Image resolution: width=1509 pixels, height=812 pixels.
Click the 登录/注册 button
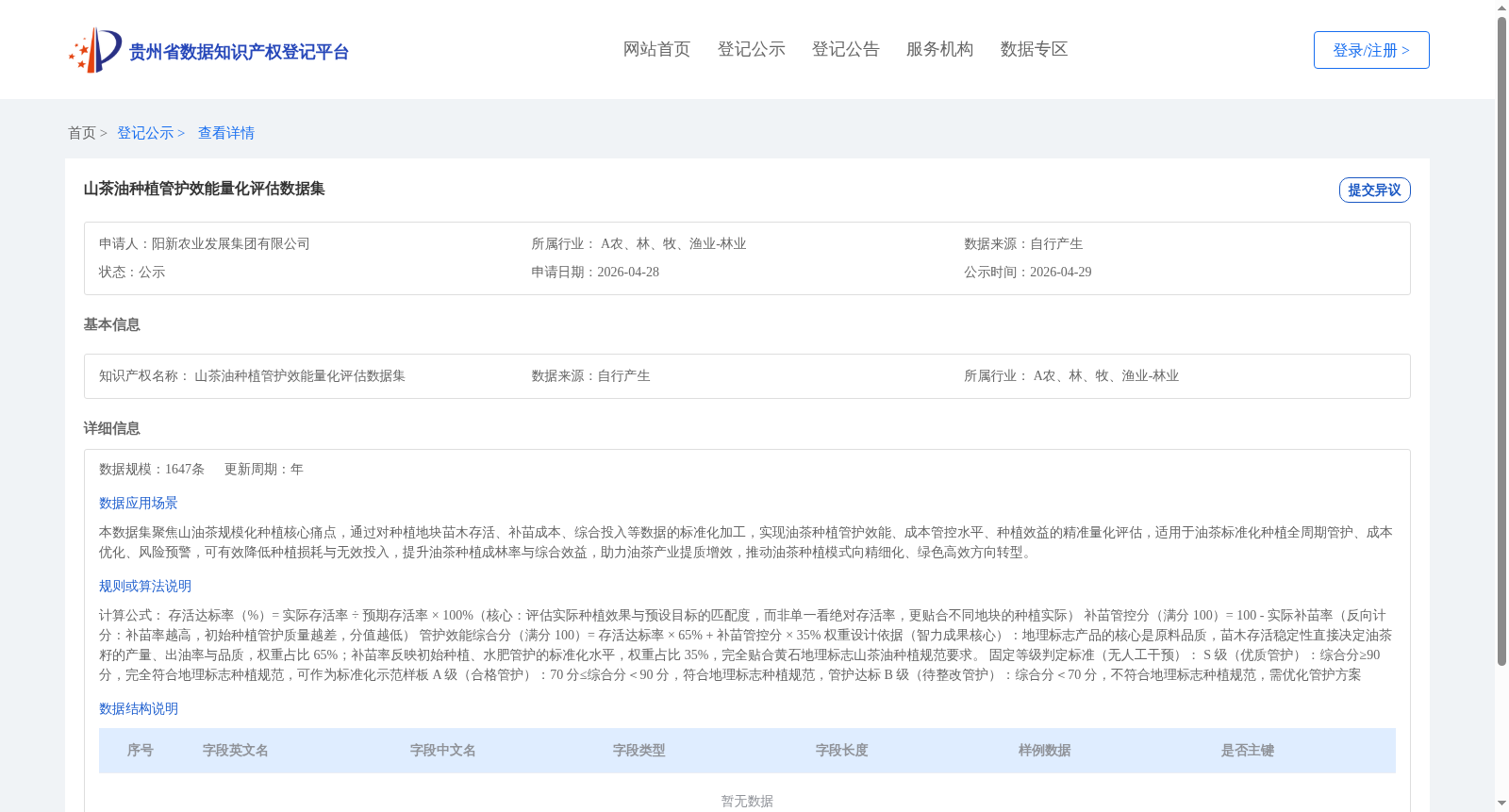[1371, 50]
